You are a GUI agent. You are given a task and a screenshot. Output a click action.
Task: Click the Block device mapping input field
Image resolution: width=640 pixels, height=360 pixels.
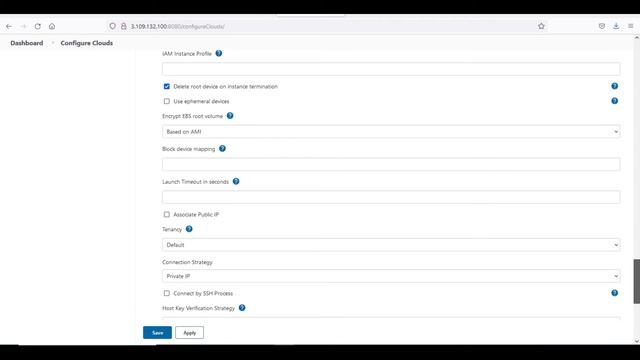391,164
